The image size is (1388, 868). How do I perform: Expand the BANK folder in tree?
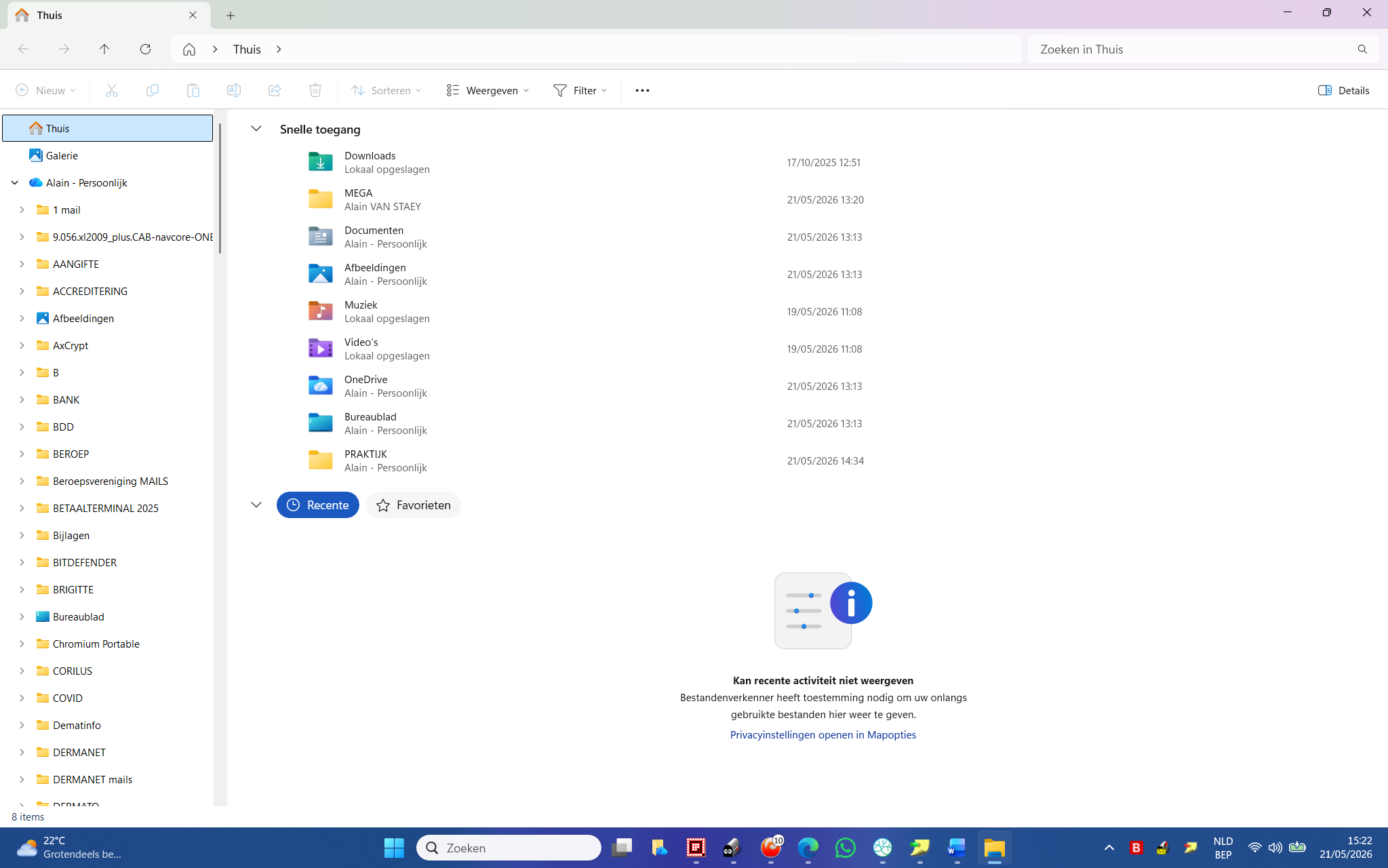[22, 399]
